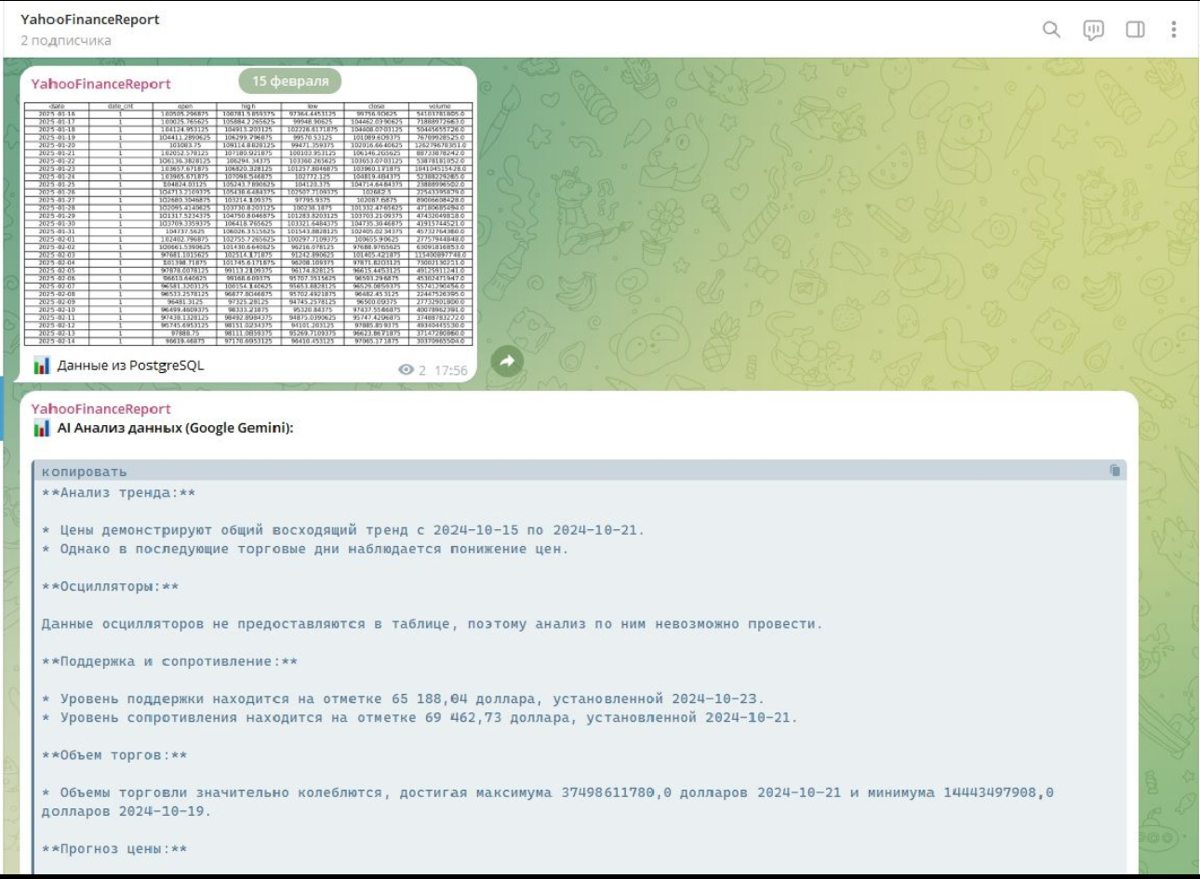
Task: Open the data table image preview
Action: [x=250, y=223]
